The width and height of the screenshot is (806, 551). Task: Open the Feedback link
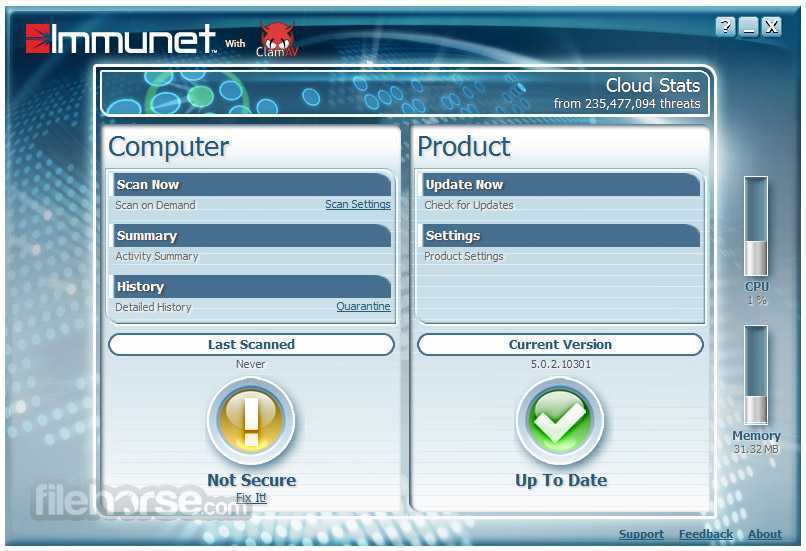point(705,535)
